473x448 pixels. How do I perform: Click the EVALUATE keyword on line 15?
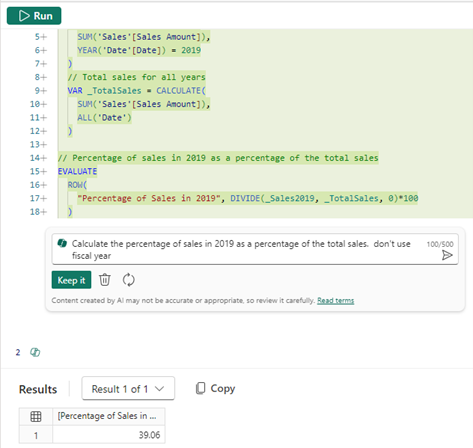77,171
